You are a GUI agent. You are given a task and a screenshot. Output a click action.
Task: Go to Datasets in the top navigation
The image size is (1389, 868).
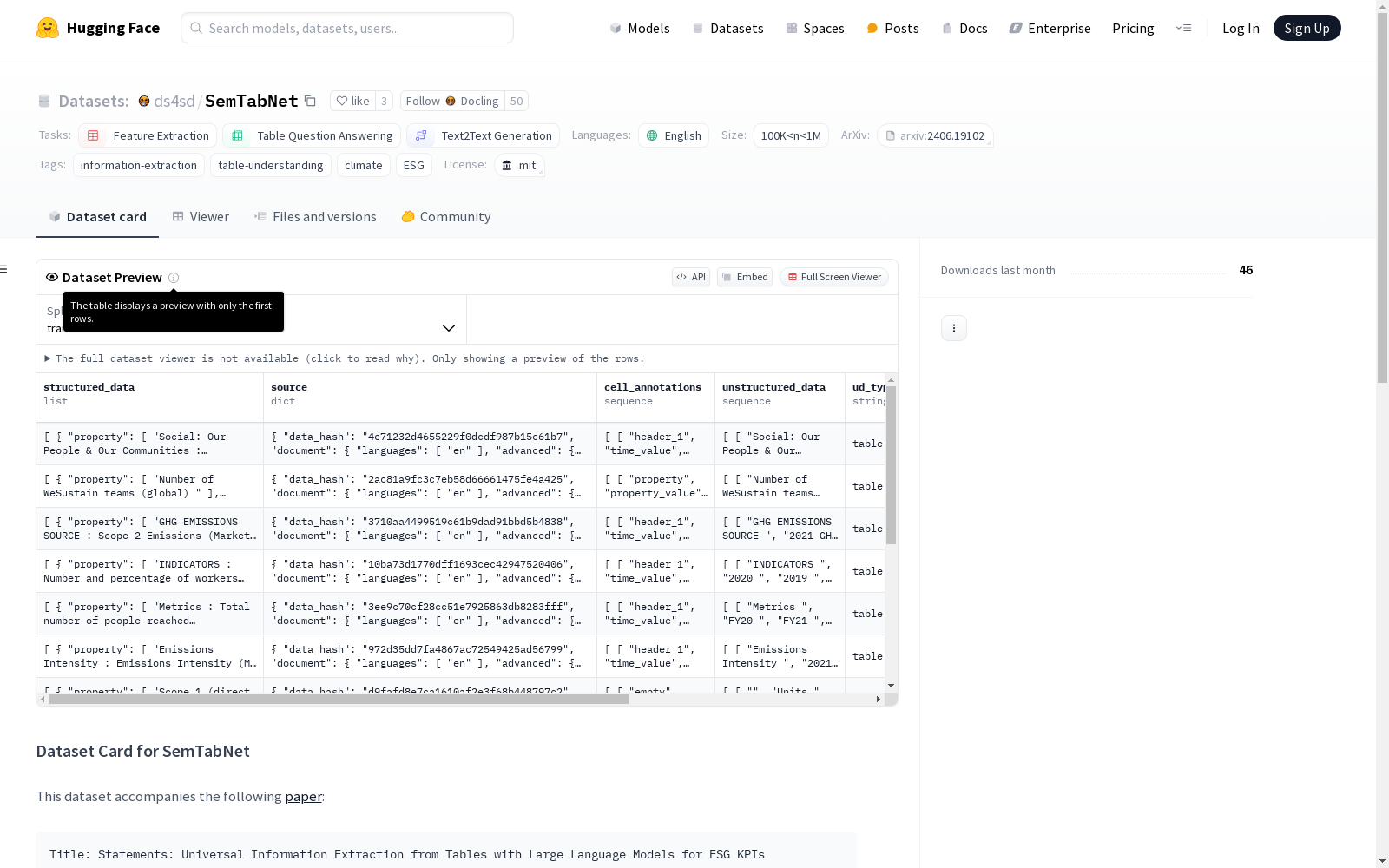pos(727,28)
